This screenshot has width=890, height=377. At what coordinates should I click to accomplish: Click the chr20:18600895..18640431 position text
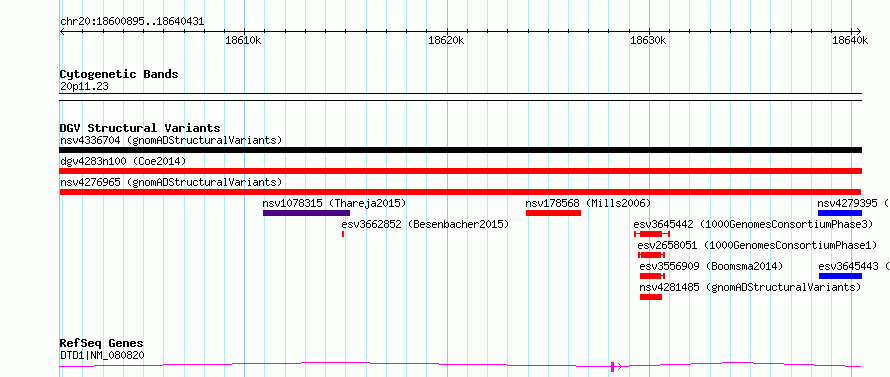coord(132,22)
